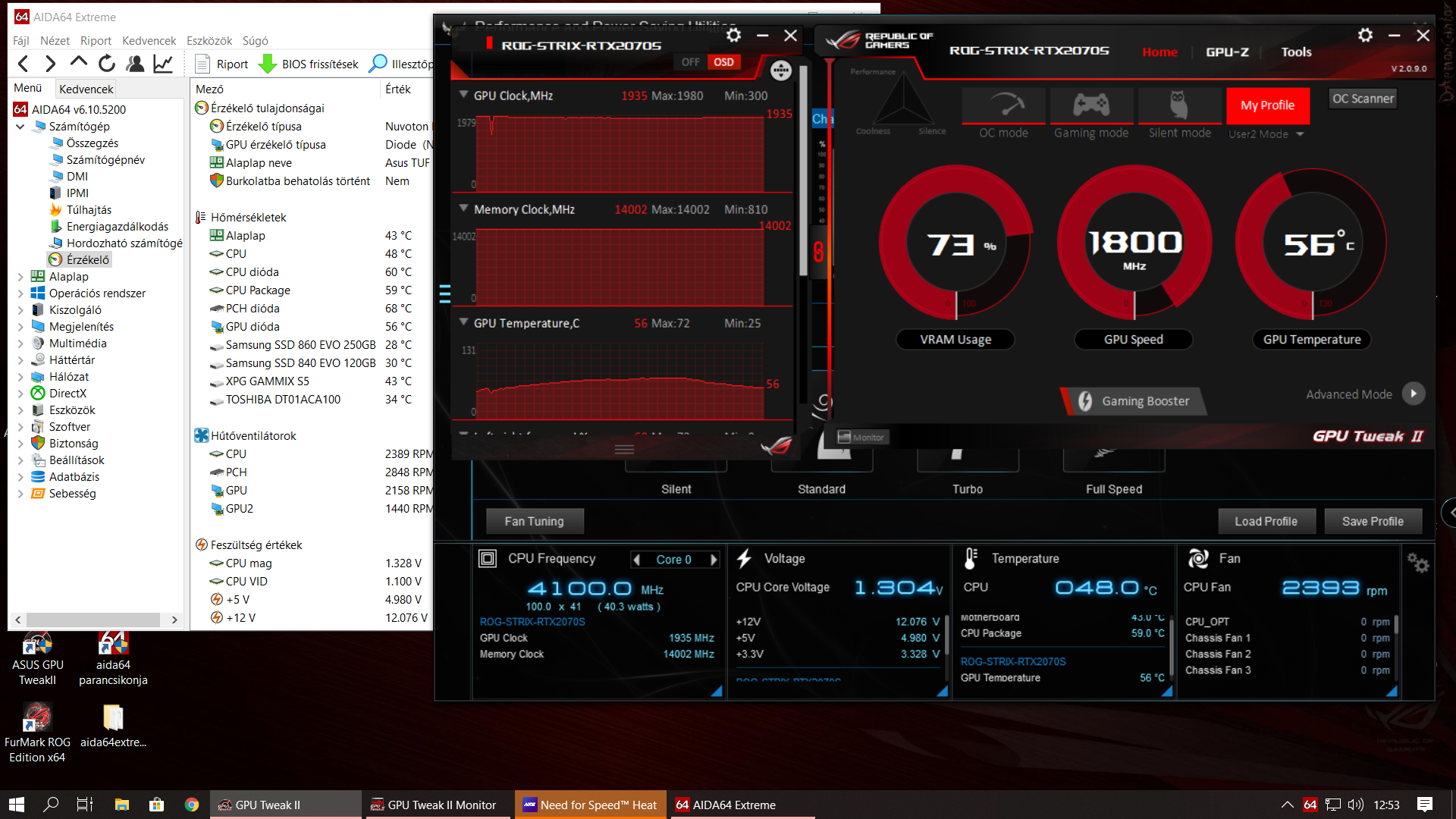Open Windows Start menu

click(x=17, y=805)
